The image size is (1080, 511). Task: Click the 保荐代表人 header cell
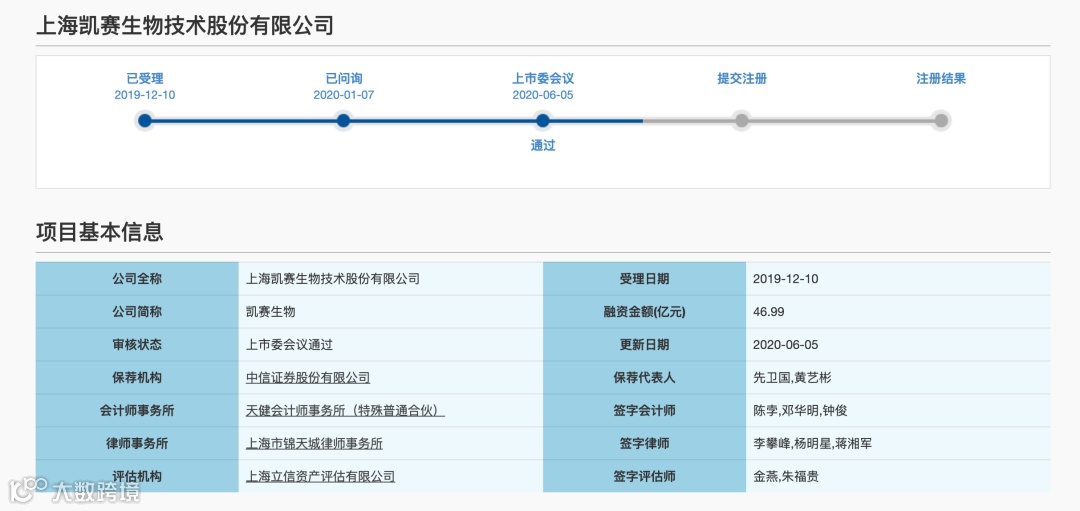tap(644, 378)
